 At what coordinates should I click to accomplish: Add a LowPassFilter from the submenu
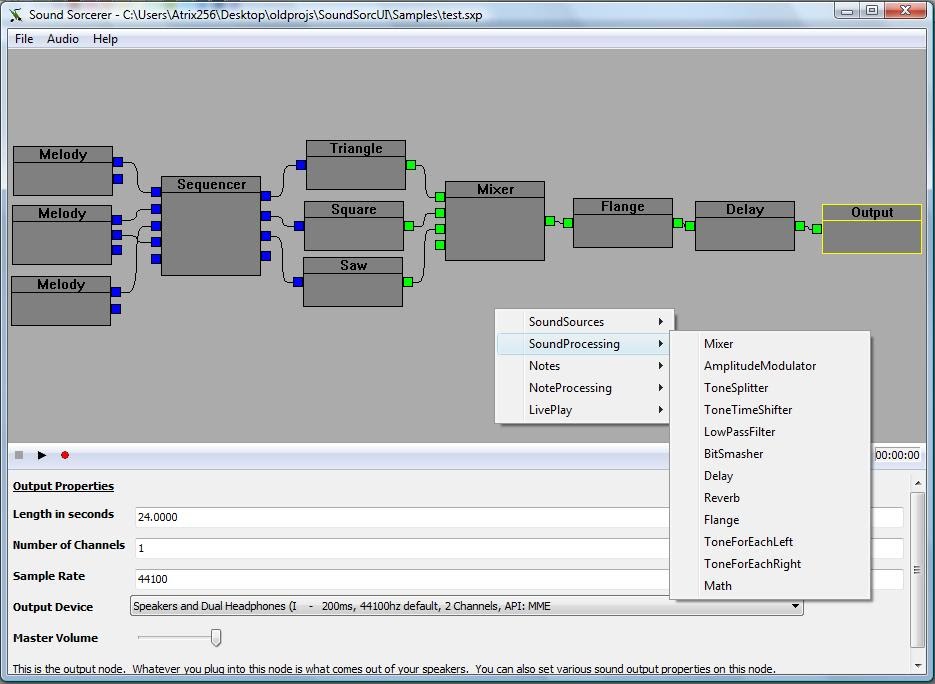[739, 432]
